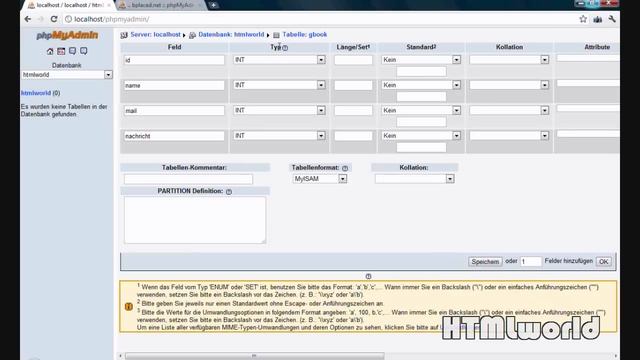Open the Standard dropdown for field id
Image resolution: width=640 pixels, height=360 pixels.
(421, 60)
